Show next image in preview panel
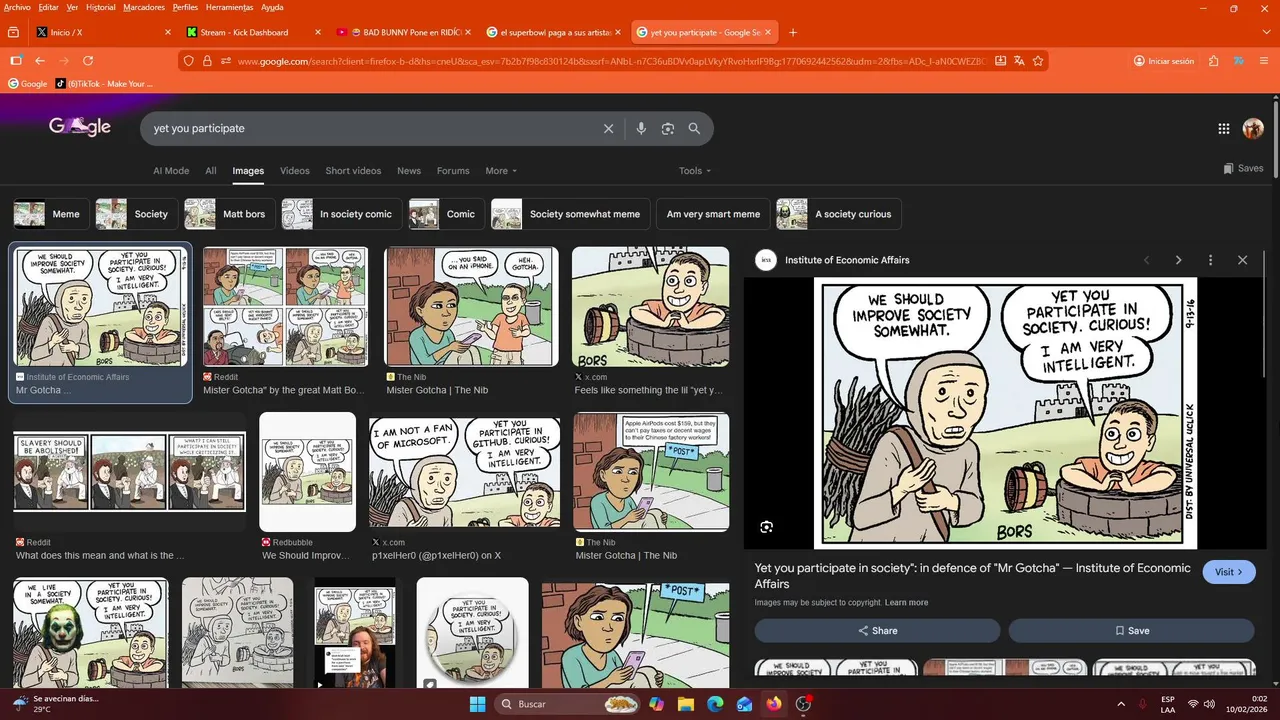 1178,260
